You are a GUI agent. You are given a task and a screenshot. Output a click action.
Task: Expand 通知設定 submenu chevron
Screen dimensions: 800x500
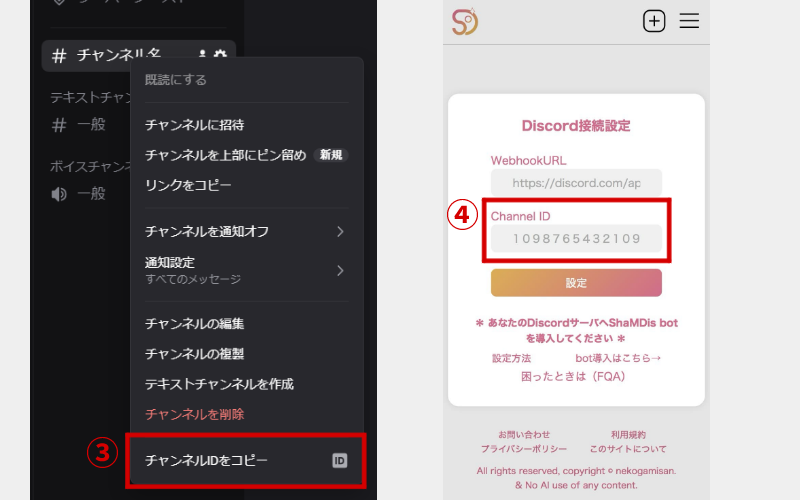point(340,270)
